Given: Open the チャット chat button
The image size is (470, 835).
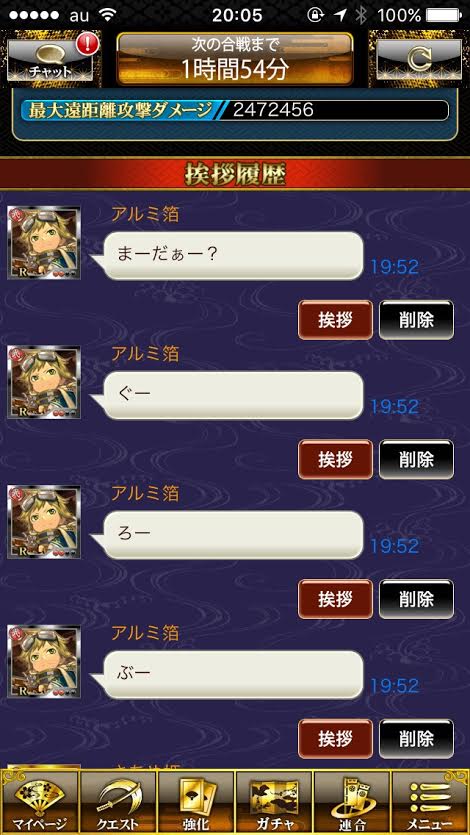Looking at the screenshot, I should [x=50, y=61].
